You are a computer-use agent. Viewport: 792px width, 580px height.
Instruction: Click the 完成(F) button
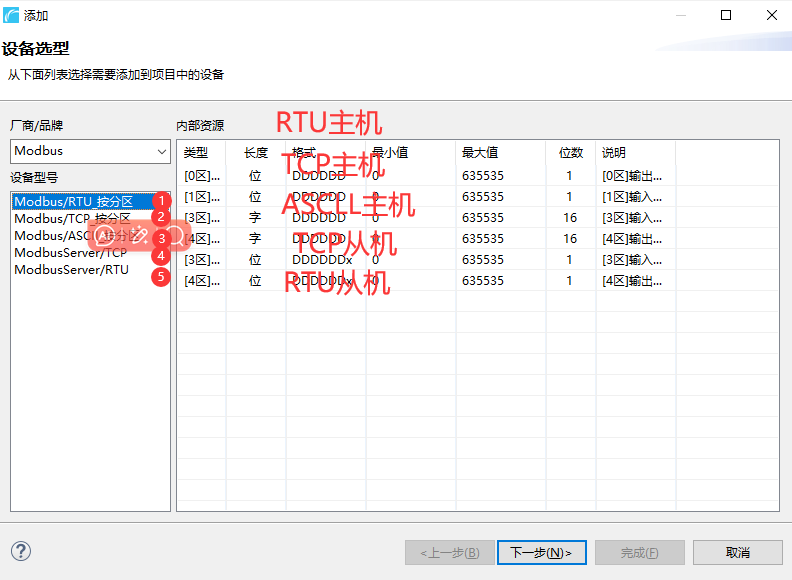click(639, 553)
